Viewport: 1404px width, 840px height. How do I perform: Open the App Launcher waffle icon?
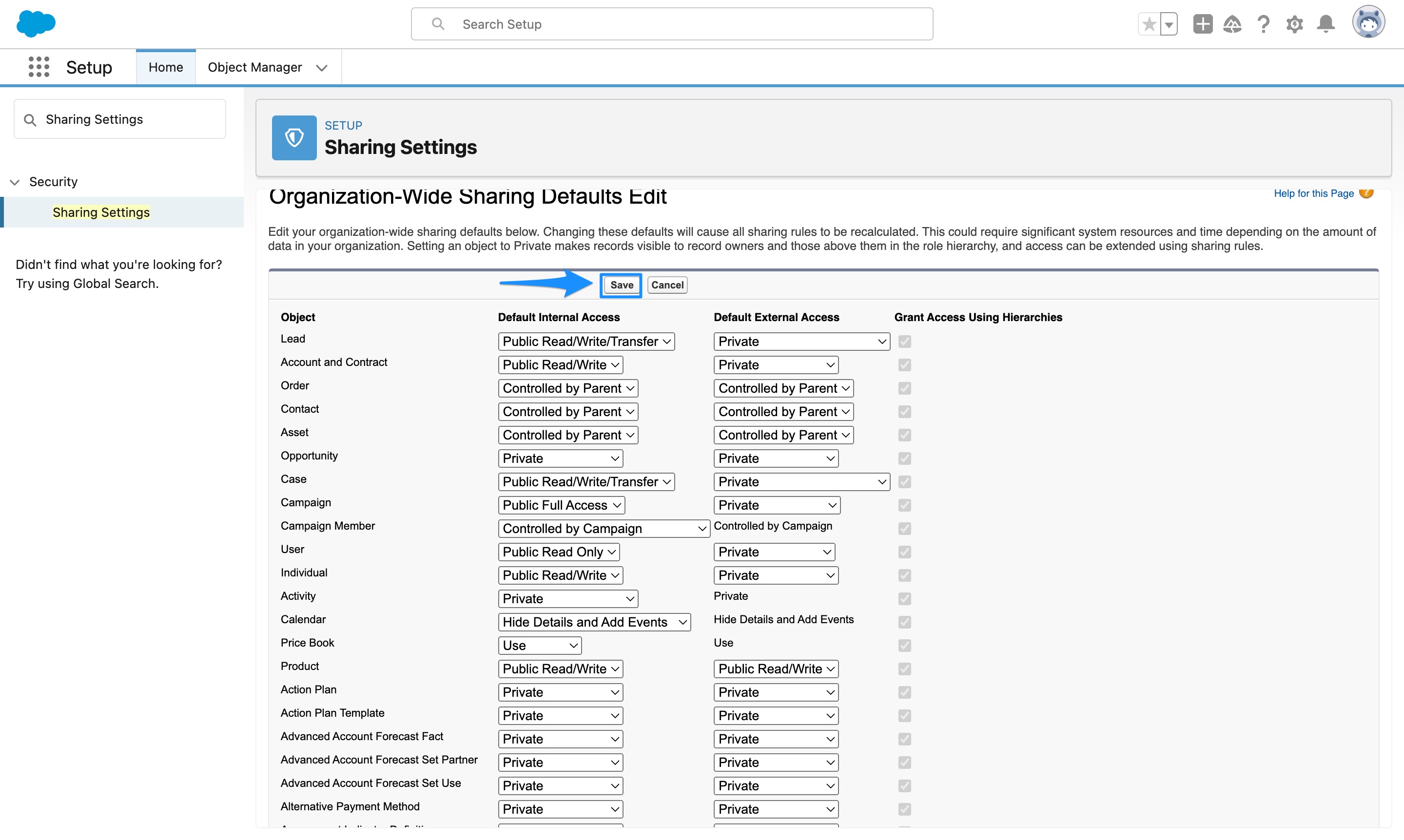point(39,66)
